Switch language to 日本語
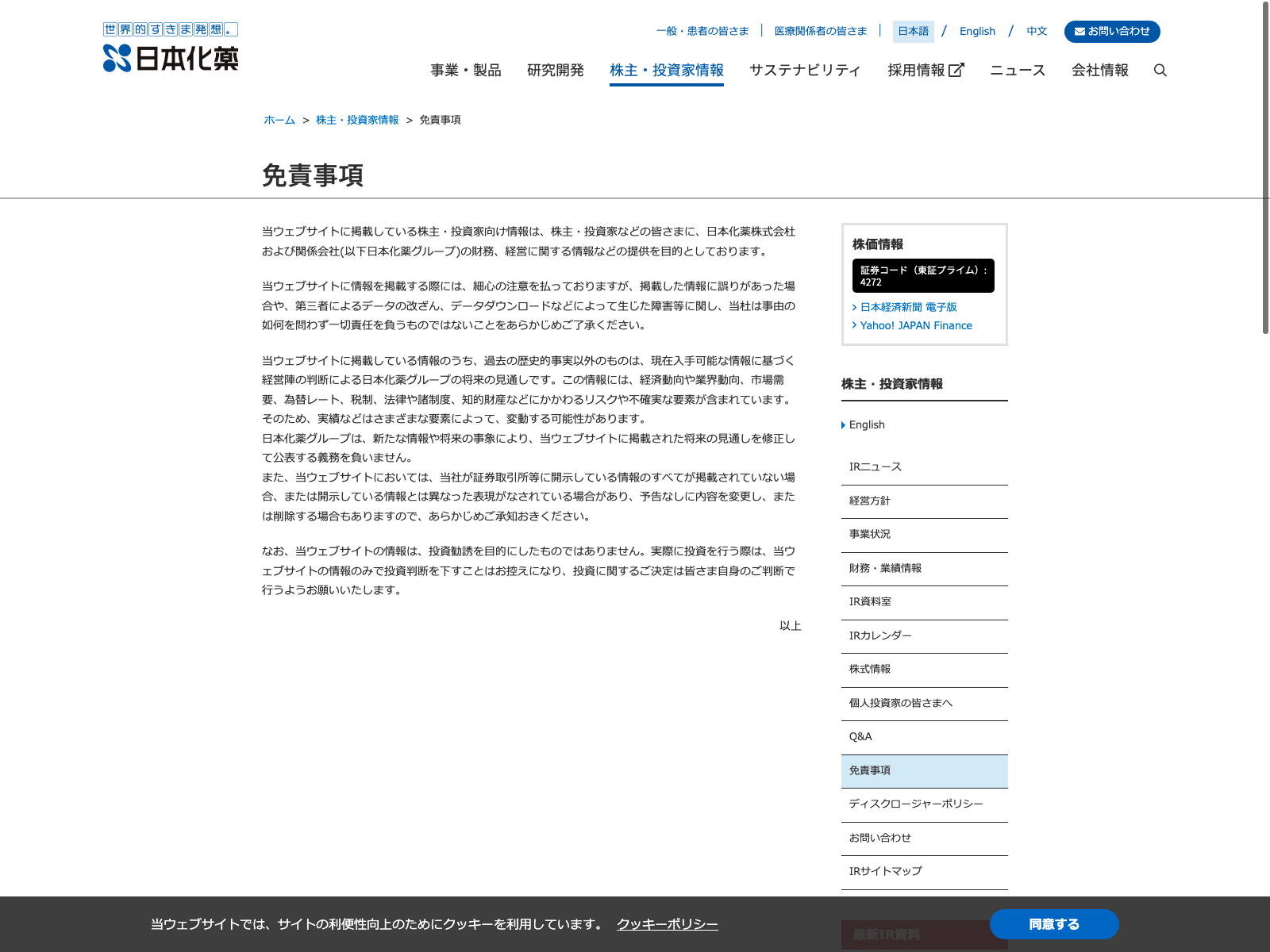 click(913, 32)
